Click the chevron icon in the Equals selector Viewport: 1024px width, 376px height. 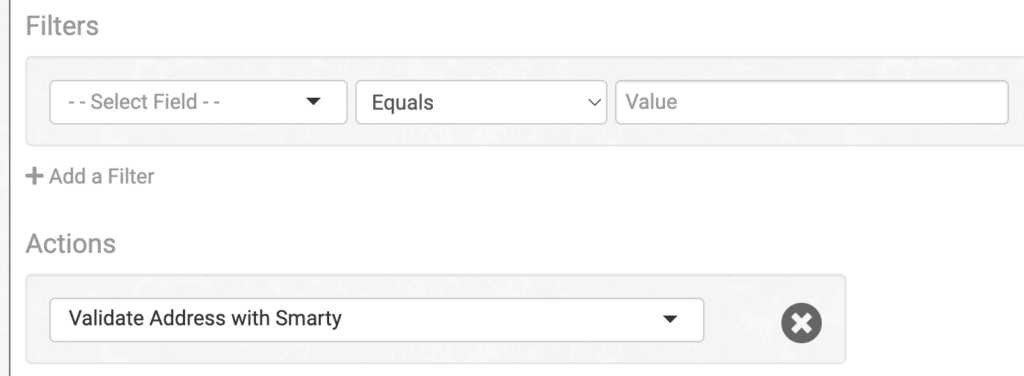click(594, 102)
